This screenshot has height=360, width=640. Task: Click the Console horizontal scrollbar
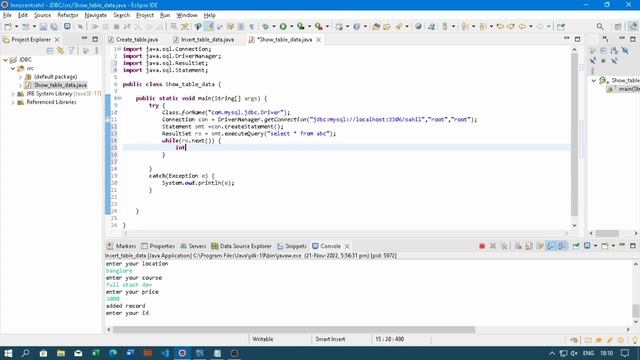click(x=294, y=329)
